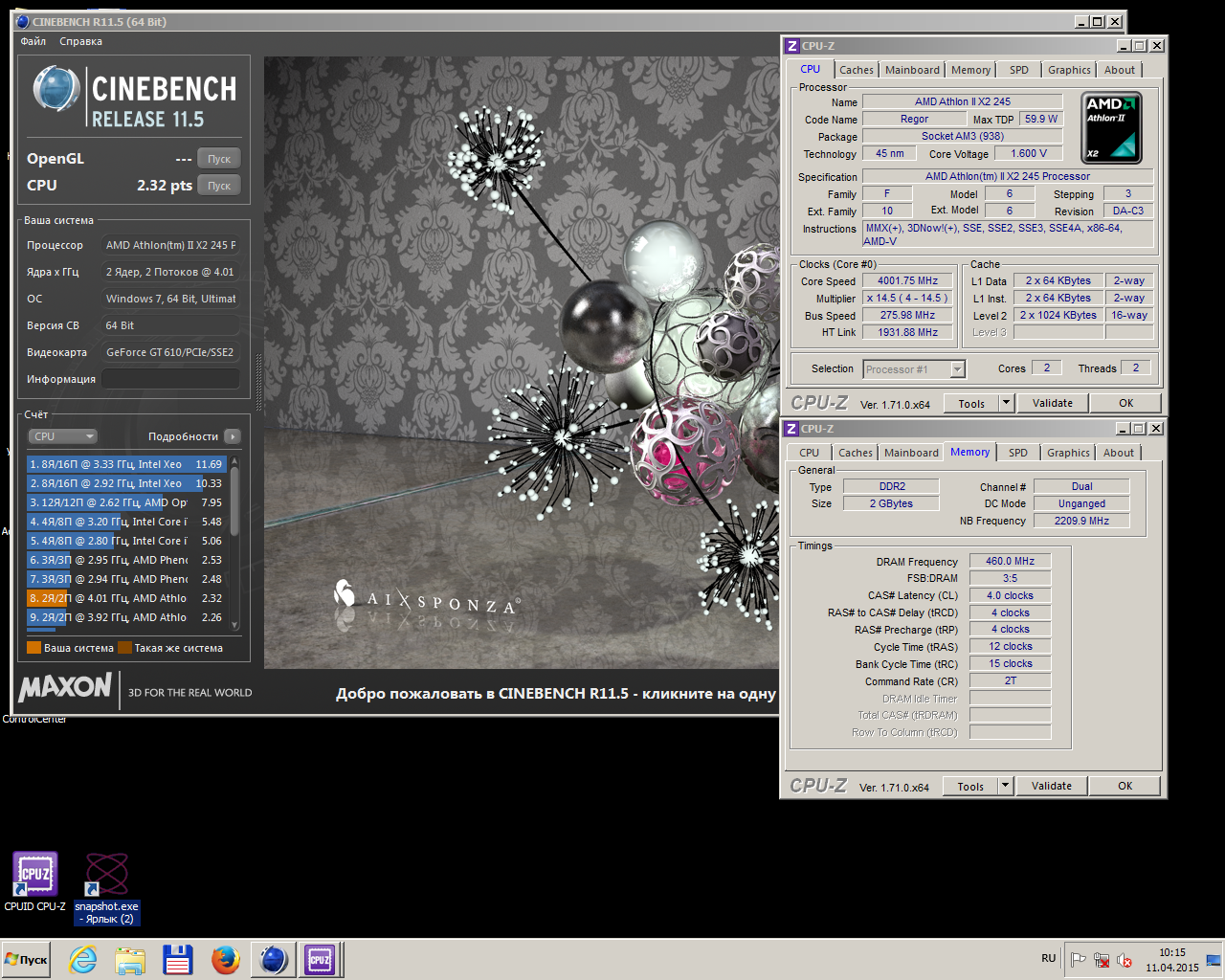1225x980 pixels.
Task: Open Action Center flag icon in tray
Action: pyautogui.click(x=1079, y=959)
